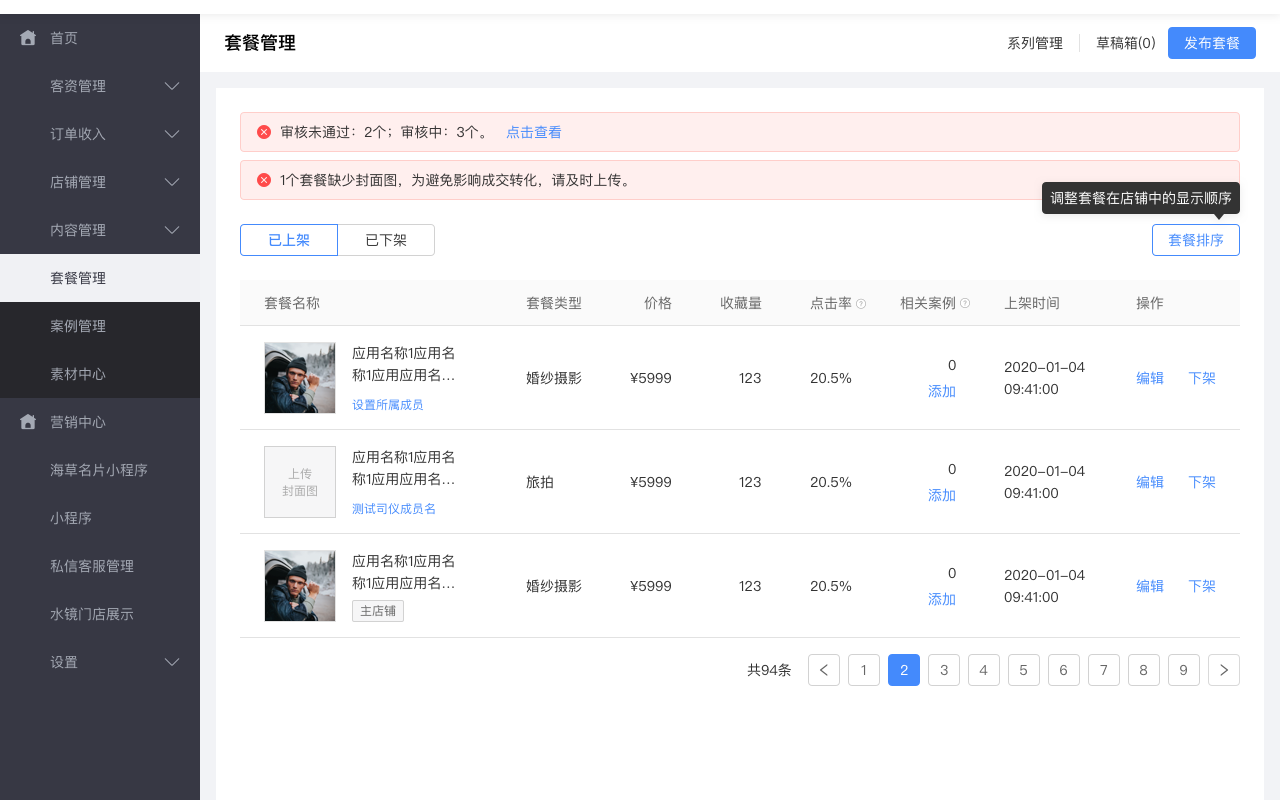
Task: Switch to the 已下架 tab
Action: coord(386,240)
